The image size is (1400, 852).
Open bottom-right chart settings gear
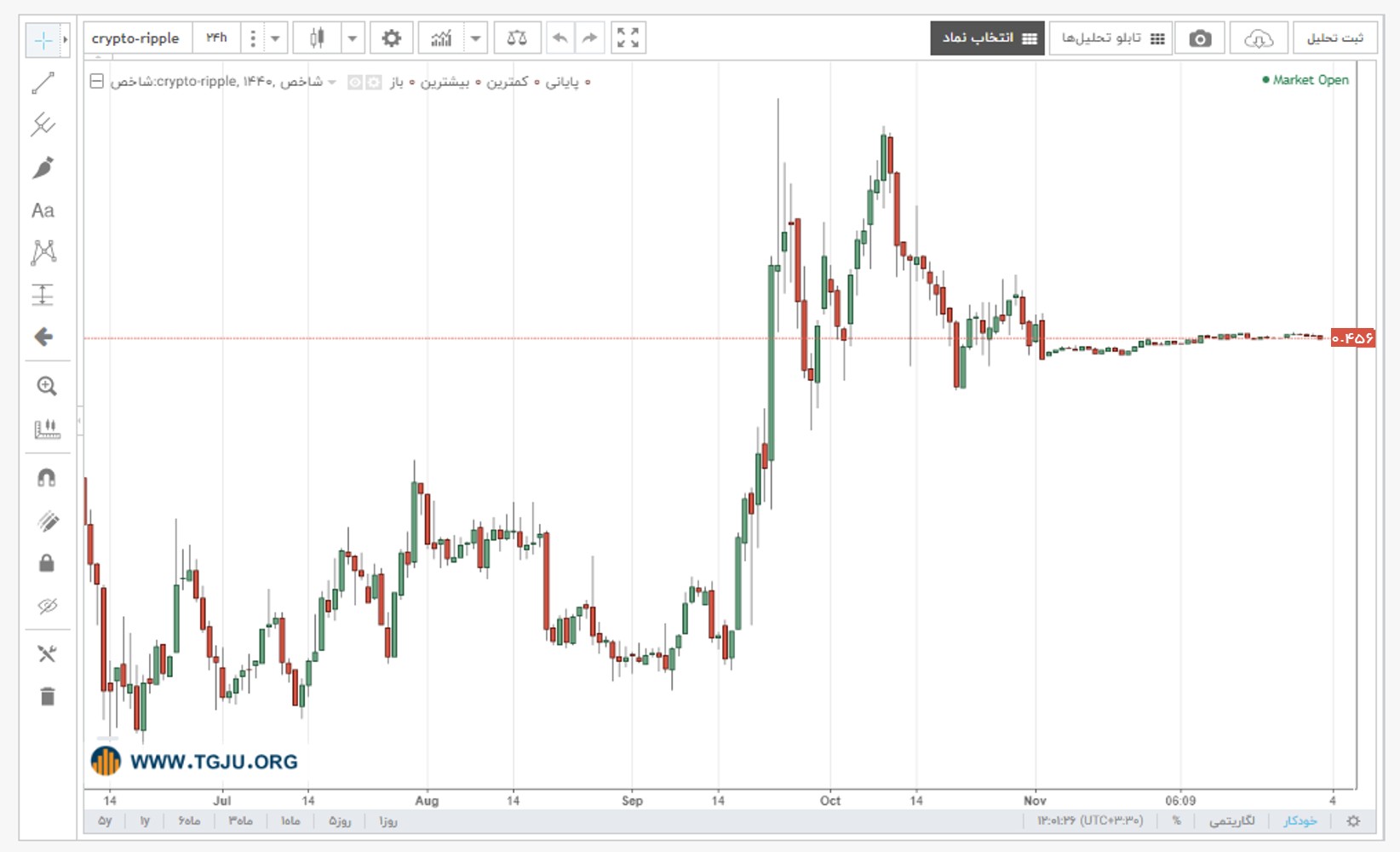pyautogui.click(x=1353, y=821)
